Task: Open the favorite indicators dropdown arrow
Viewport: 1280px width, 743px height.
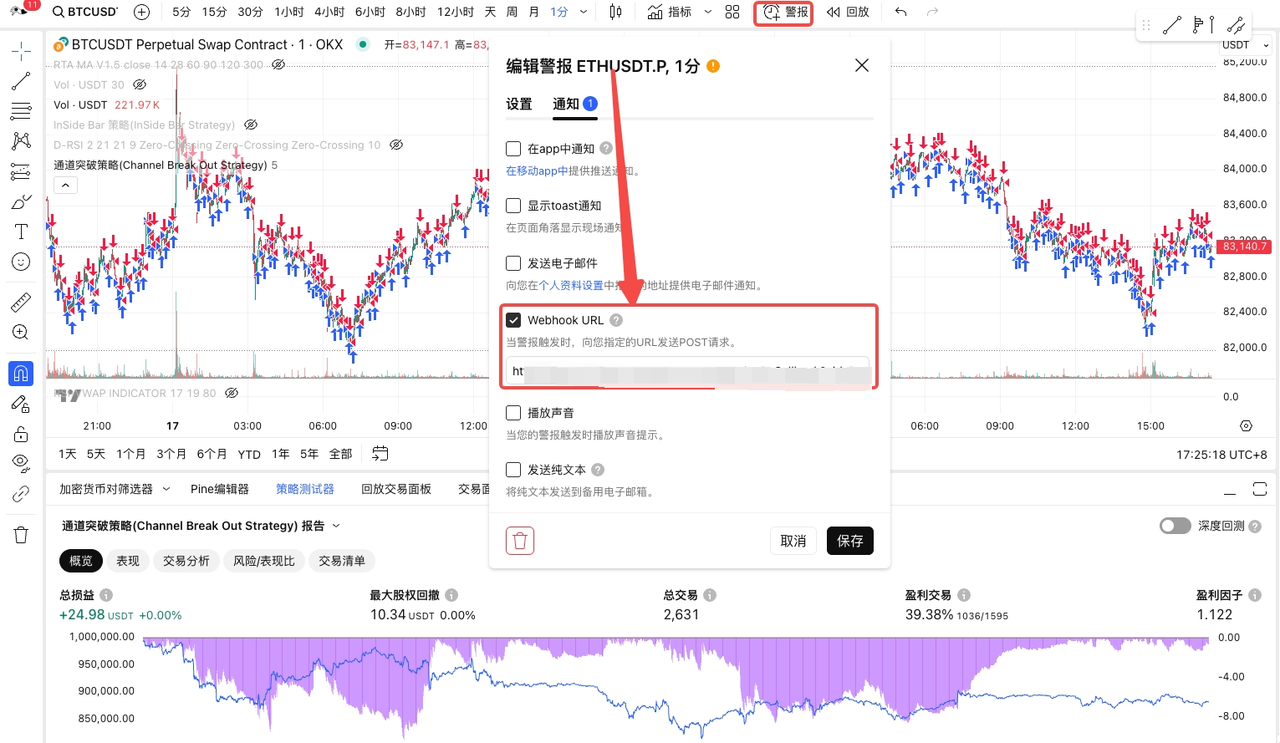Action: click(x=708, y=12)
